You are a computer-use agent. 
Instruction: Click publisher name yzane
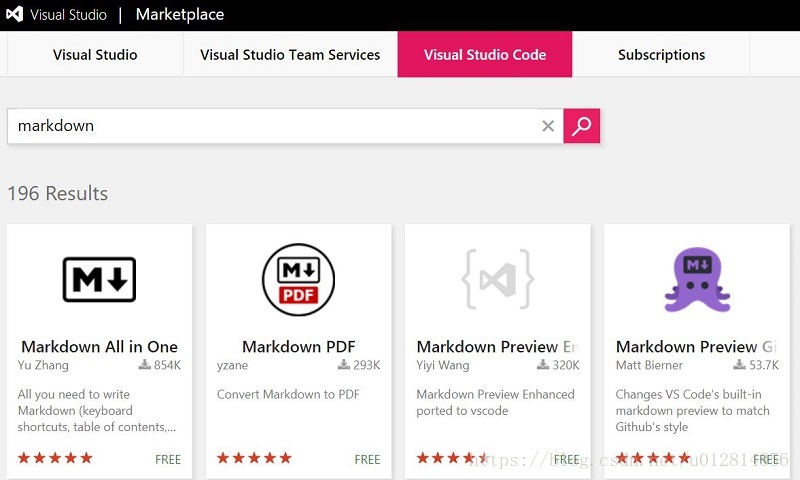[232, 366]
